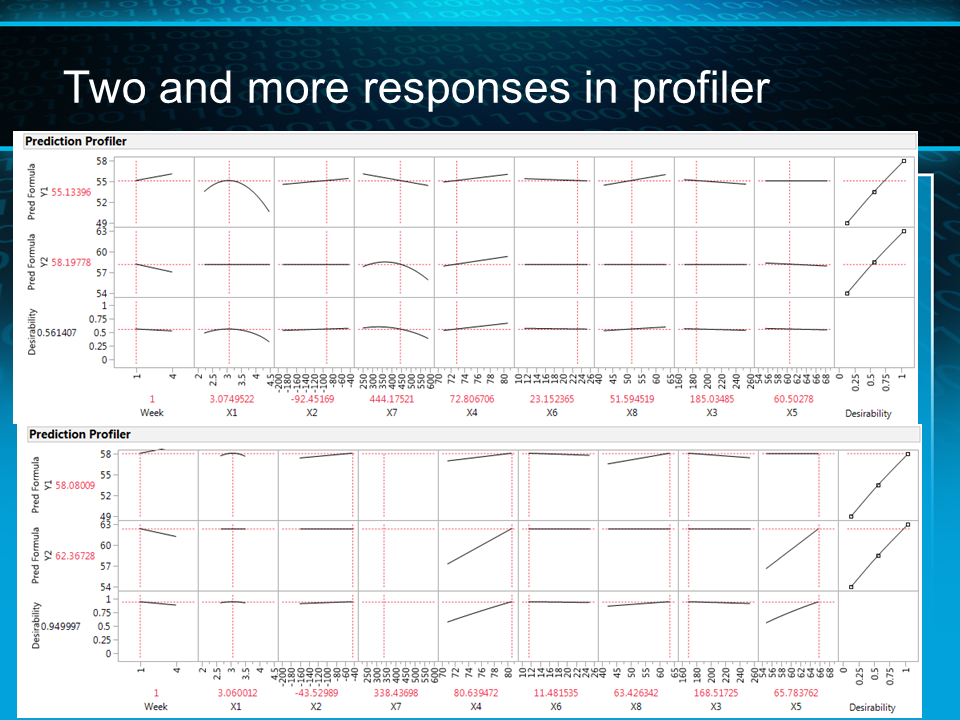This screenshot has height=720, width=960.
Task: Click the X6 label below 11.481535
Action: 555,707
